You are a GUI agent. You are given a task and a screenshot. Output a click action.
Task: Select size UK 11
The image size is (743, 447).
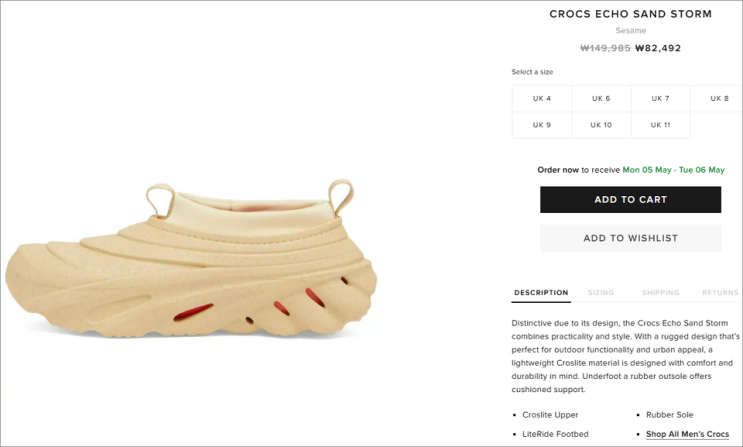(661, 125)
